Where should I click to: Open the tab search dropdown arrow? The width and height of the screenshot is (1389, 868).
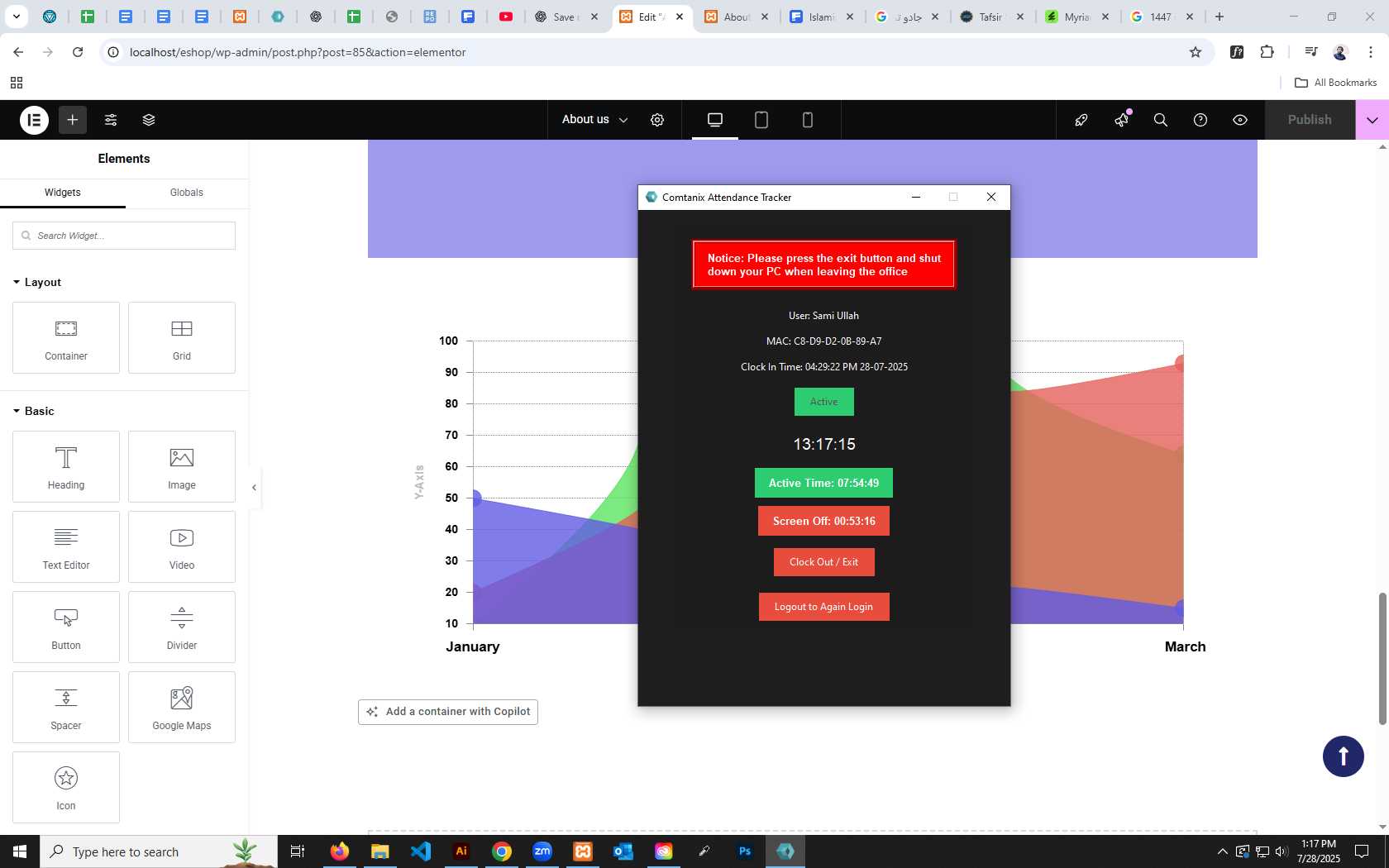16,17
